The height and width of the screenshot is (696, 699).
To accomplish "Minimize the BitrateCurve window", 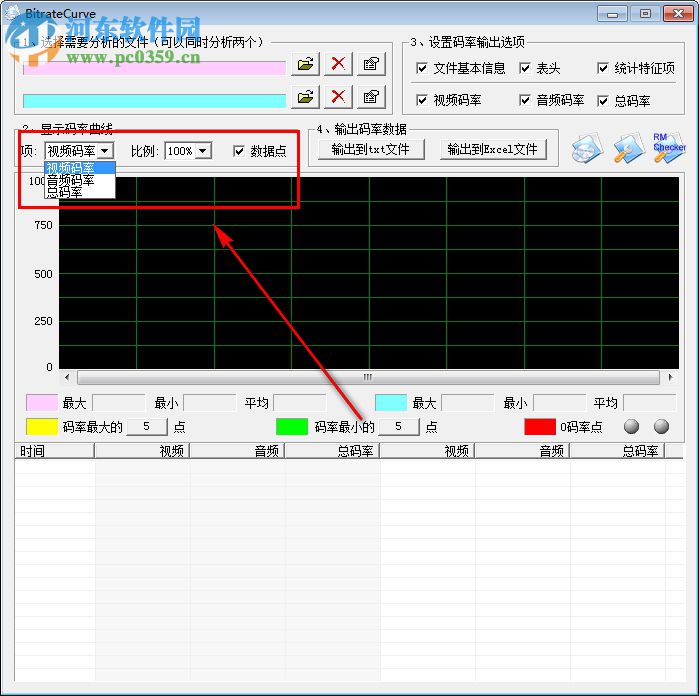I will 612,14.
